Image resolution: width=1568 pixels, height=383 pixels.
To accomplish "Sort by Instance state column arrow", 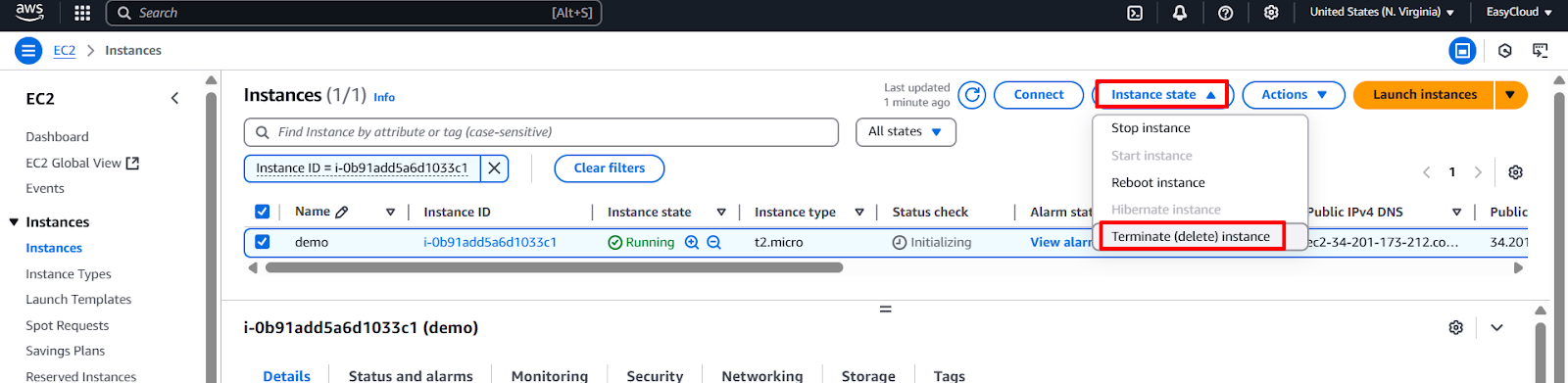I will click(x=721, y=212).
